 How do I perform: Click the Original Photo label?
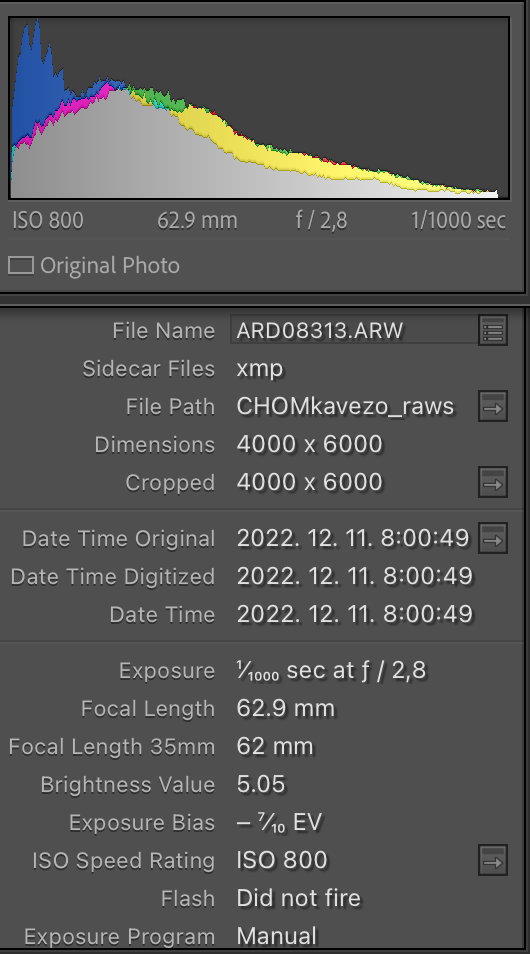pyautogui.click(x=110, y=266)
